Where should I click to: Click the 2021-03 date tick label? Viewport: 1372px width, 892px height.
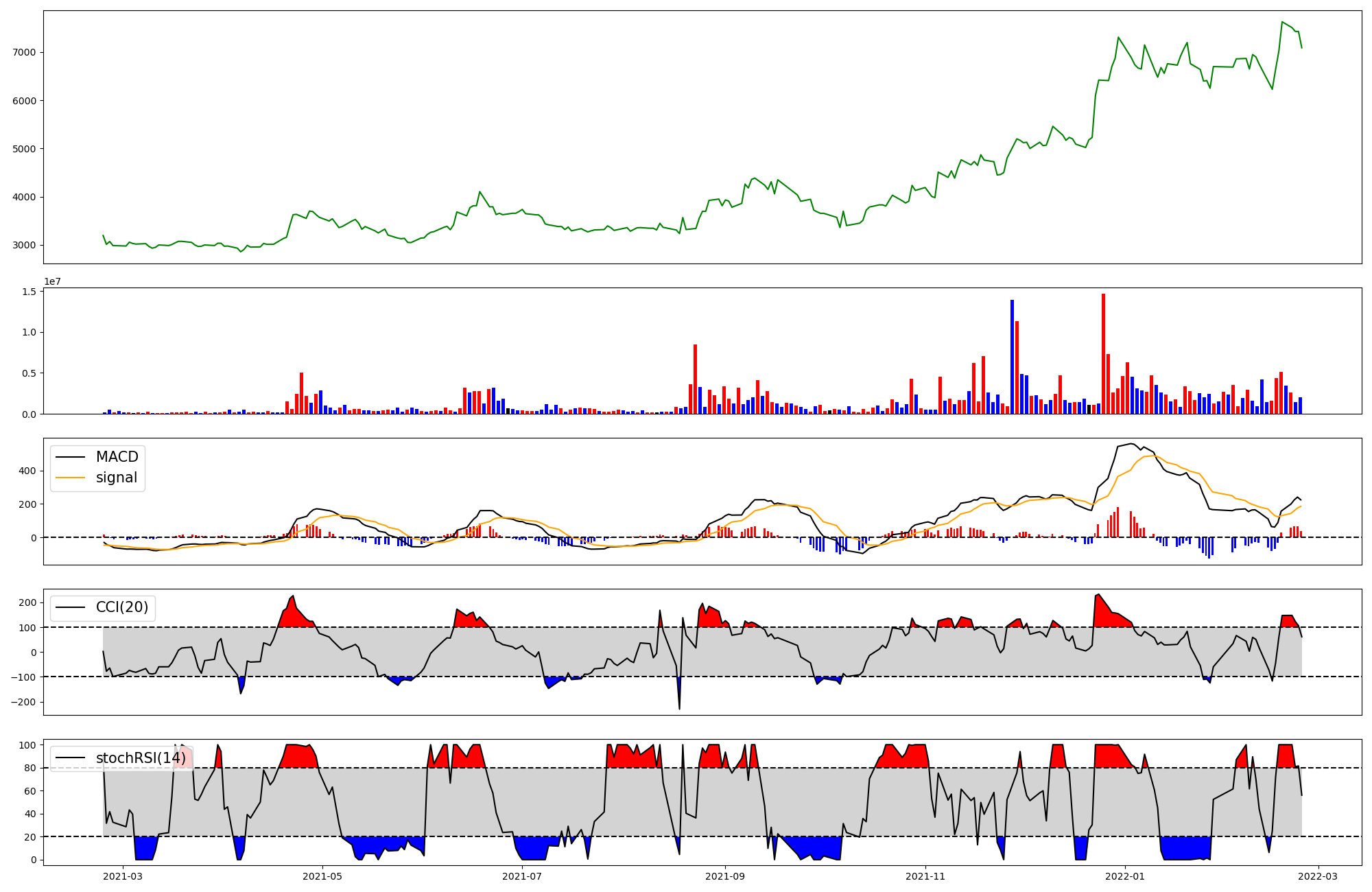123,876
